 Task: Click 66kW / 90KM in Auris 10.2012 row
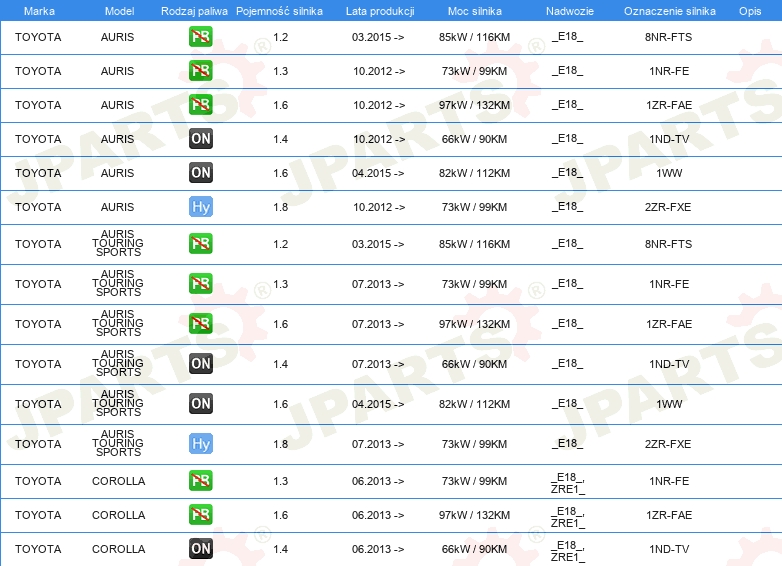point(474,139)
